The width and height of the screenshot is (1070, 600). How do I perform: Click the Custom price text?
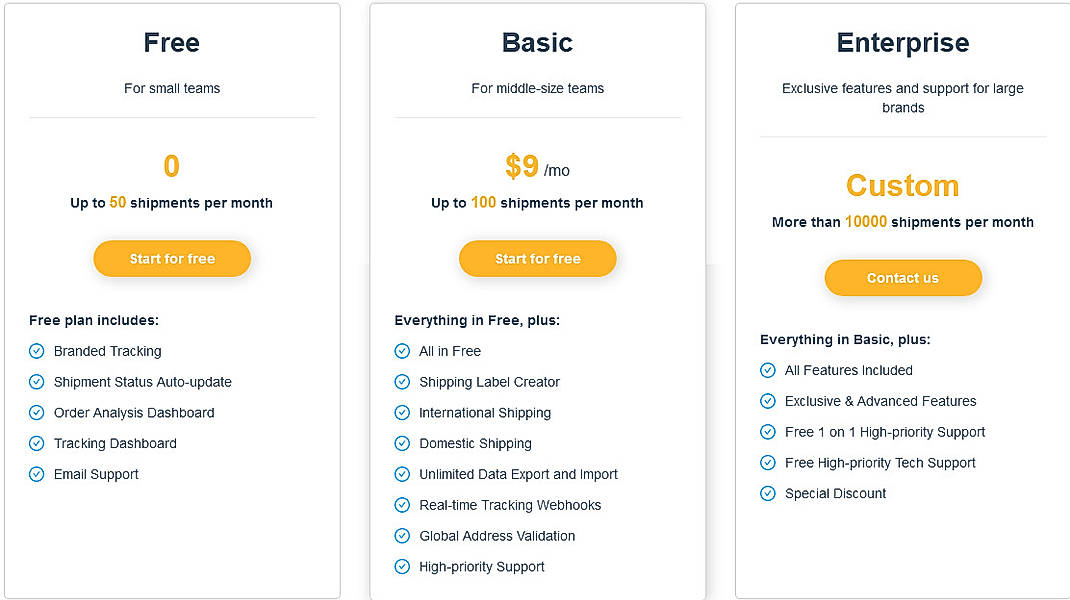tap(902, 186)
